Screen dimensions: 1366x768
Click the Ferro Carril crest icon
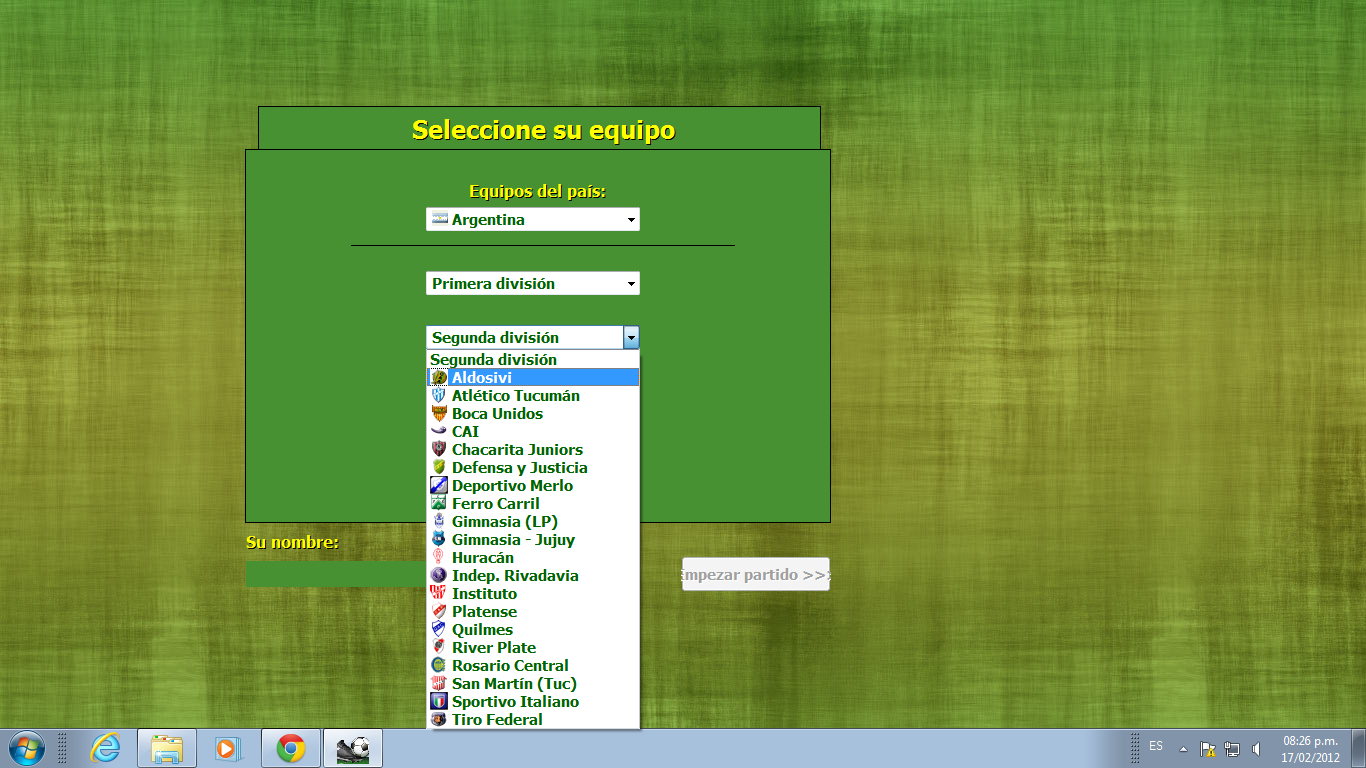438,504
